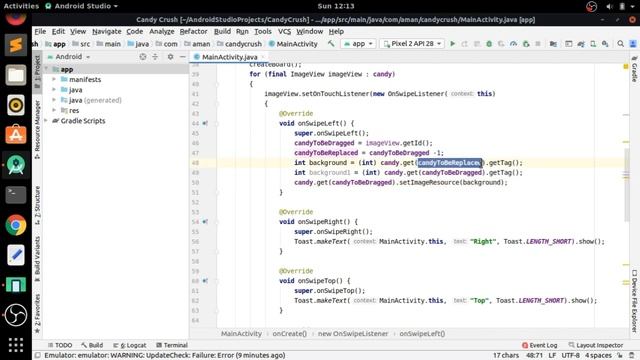The image size is (640, 360).
Task: Open the File menu
Action: point(40,31)
